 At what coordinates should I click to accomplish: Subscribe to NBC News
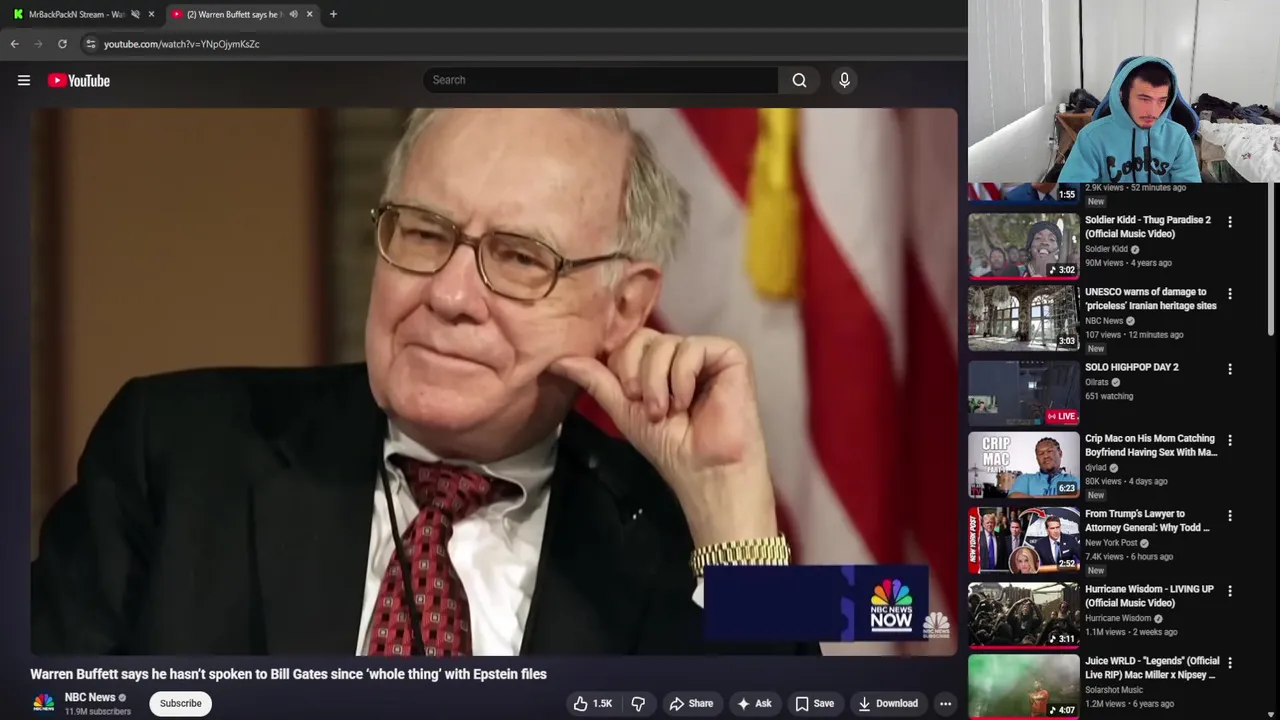click(x=181, y=703)
